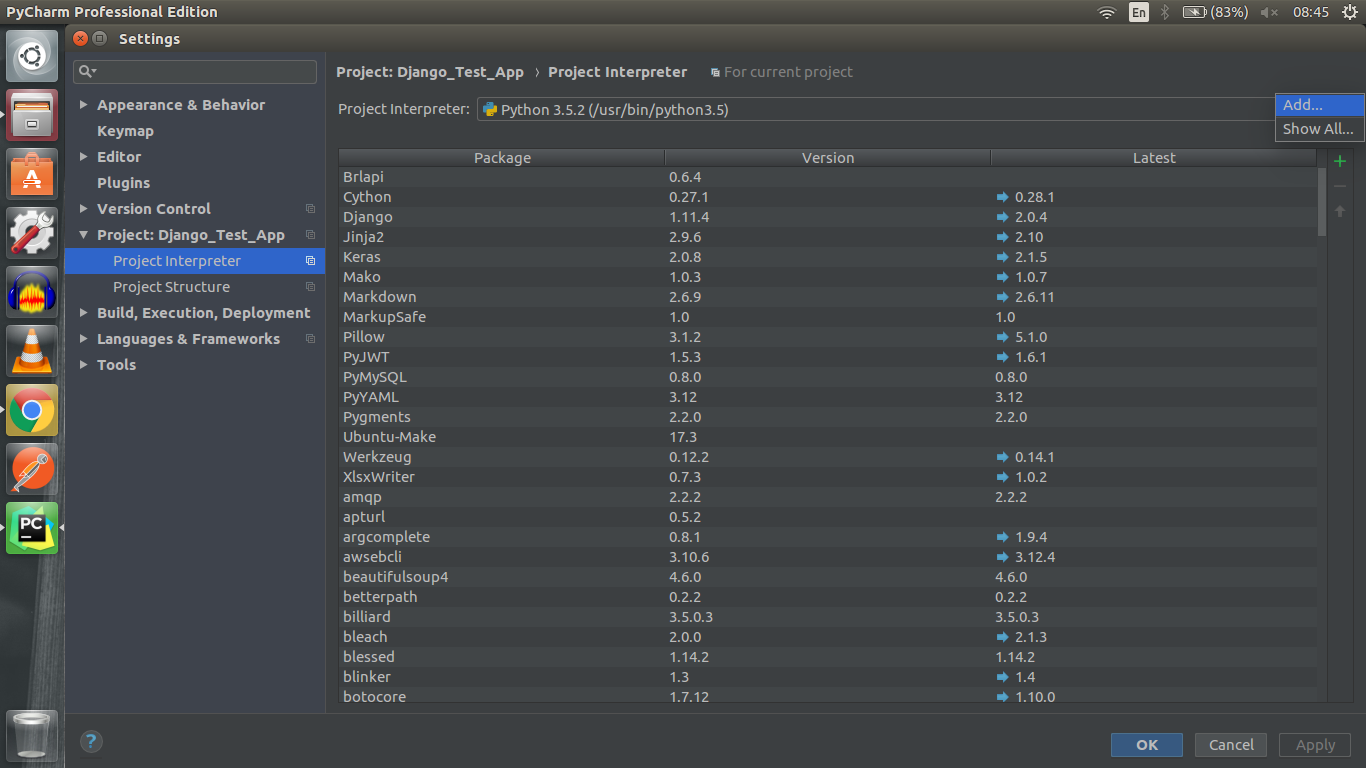Click the package list vertical scrollbar
Viewport: 1366px width, 768px height.
click(1322, 200)
